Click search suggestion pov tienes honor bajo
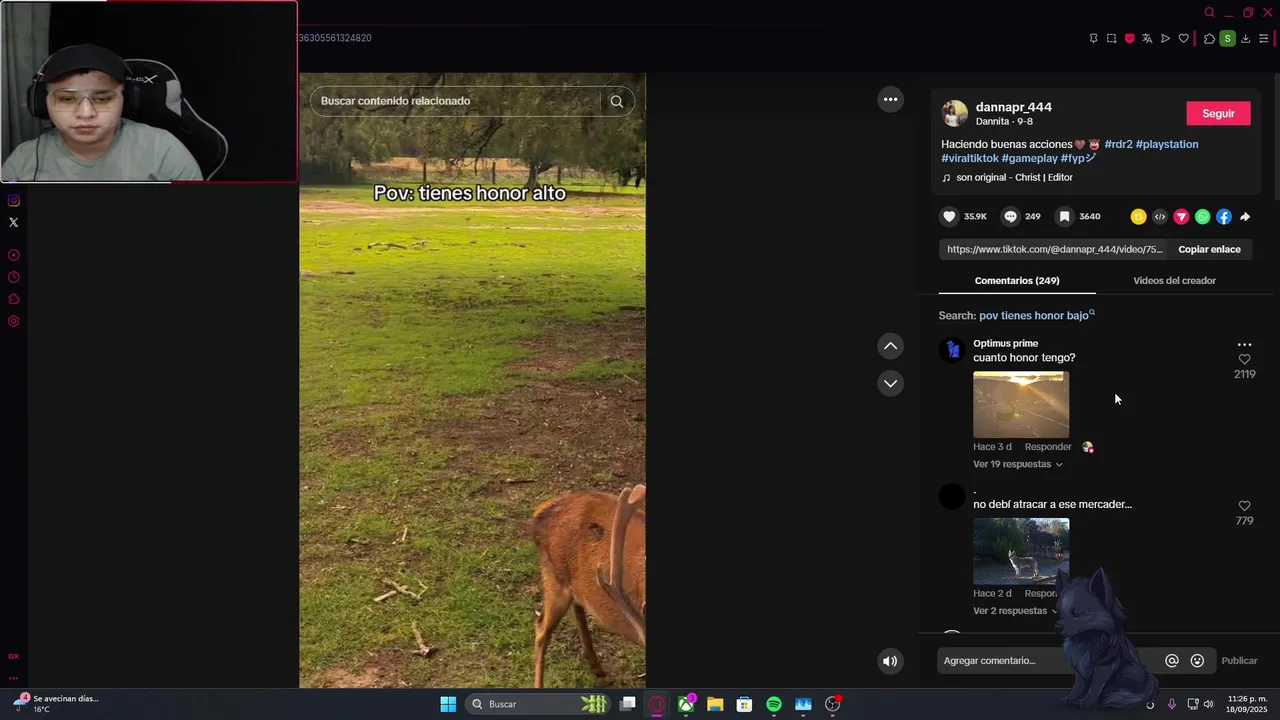The width and height of the screenshot is (1280, 720). click(1034, 315)
